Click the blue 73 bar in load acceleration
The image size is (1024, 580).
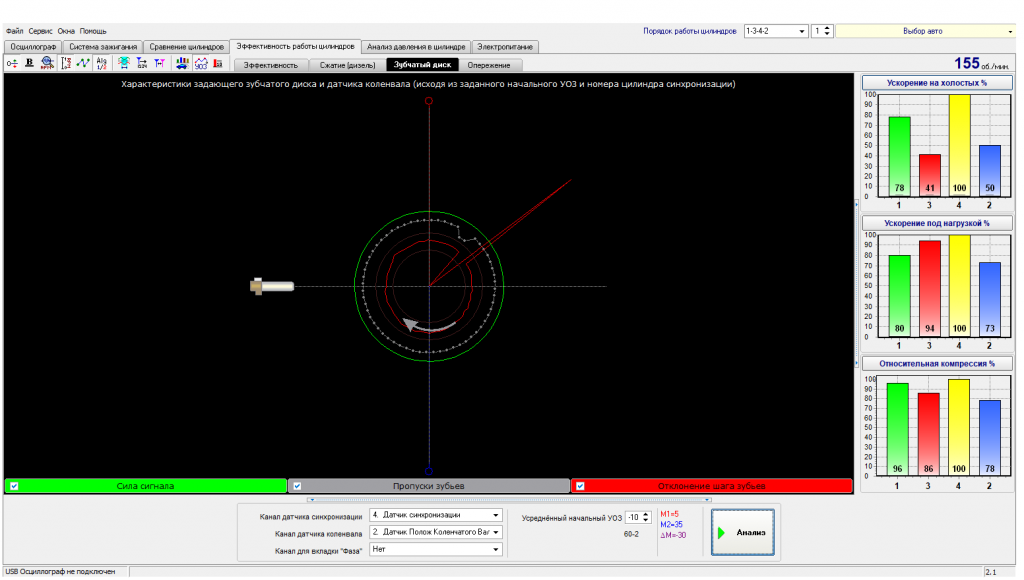[990, 300]
